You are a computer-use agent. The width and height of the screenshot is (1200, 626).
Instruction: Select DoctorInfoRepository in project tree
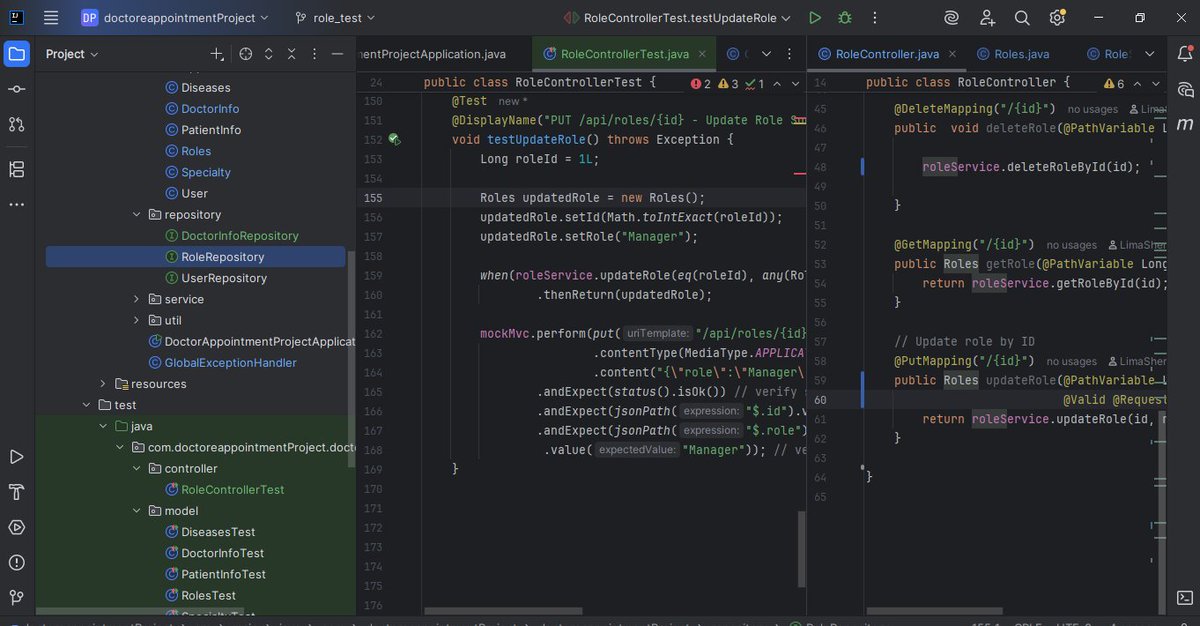click(232, 236)
